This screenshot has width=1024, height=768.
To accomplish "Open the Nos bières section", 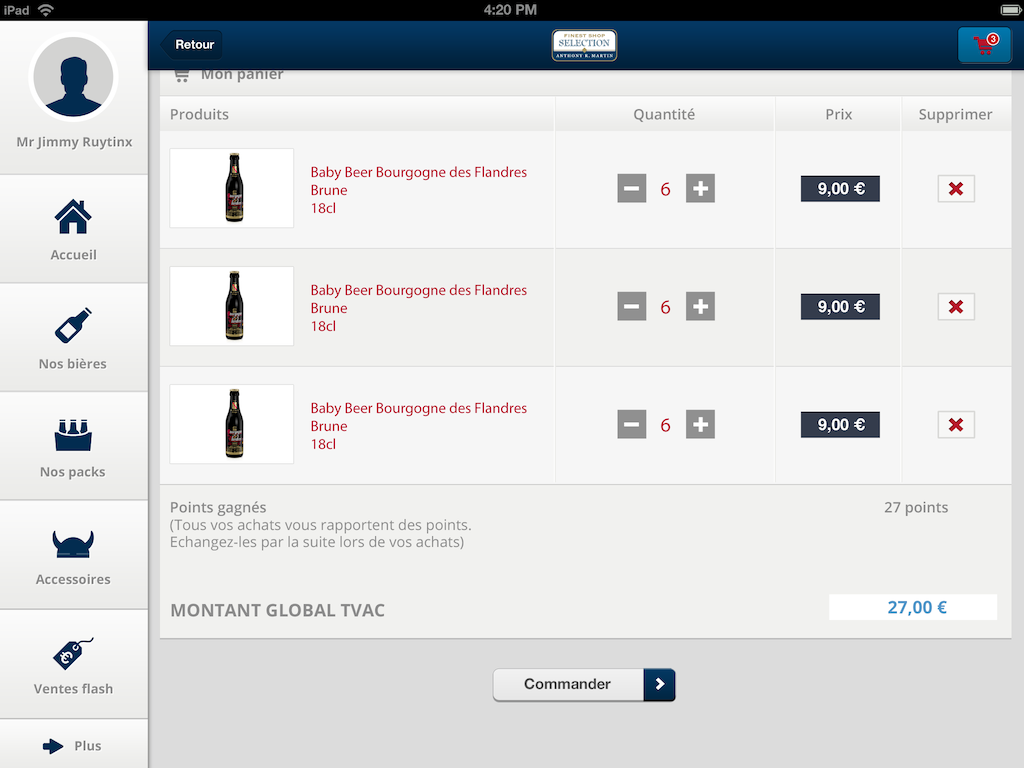I will [73, 338].
